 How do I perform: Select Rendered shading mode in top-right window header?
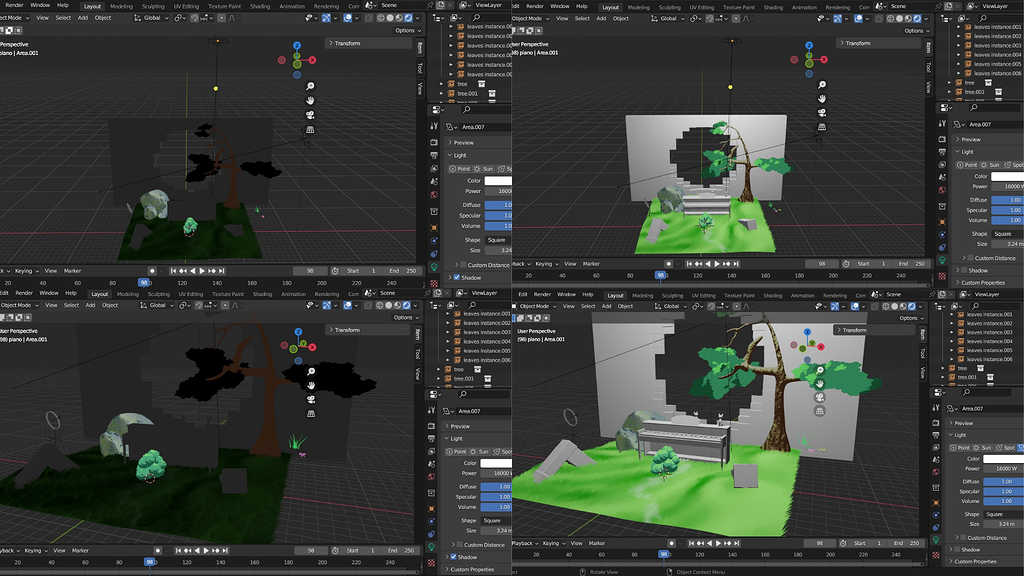point(917,18)
